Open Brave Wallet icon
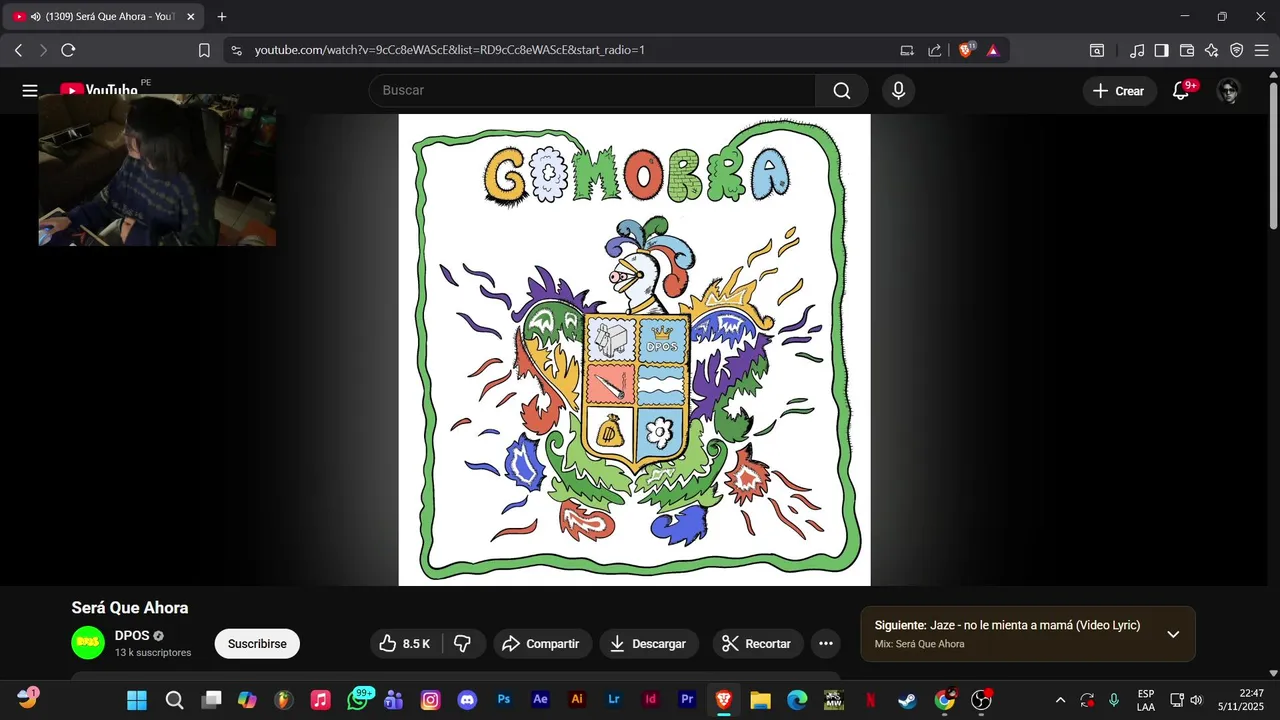Viewport: 1280px width, 720px height. pyautogui.click(x=1187, y=50)
